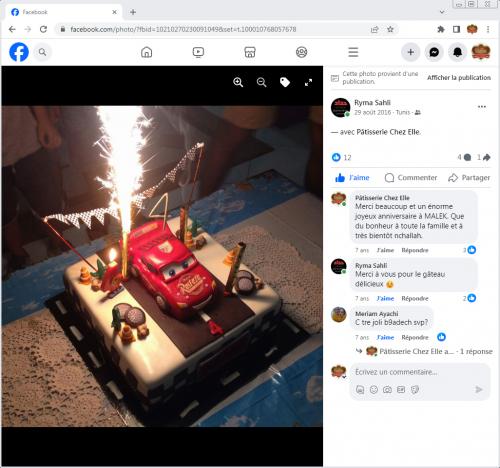Image resolution: width=500 pixels, height=468 pixels.
Task: Reply to Pâtisserie Chez Elle's comment
Action: coord(415,250)
